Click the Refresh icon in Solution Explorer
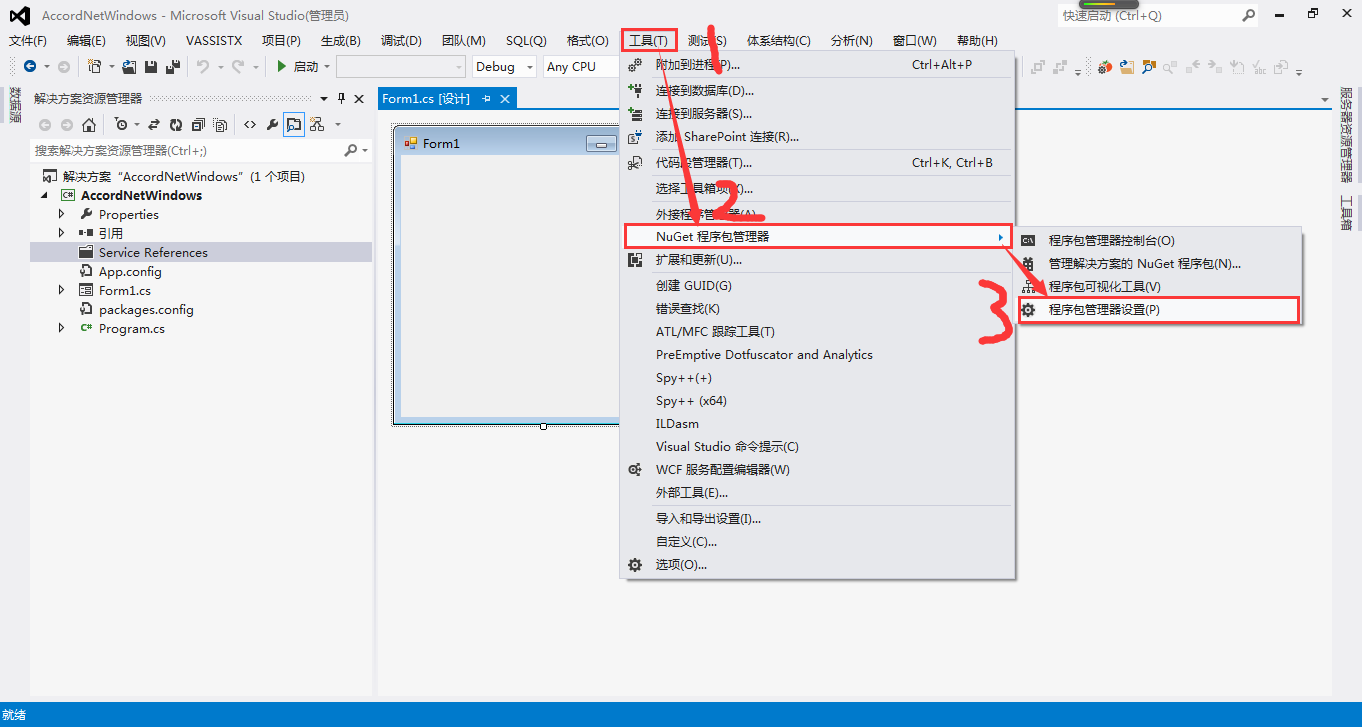Screen dimensions: 1362x727 coord(176,125)
